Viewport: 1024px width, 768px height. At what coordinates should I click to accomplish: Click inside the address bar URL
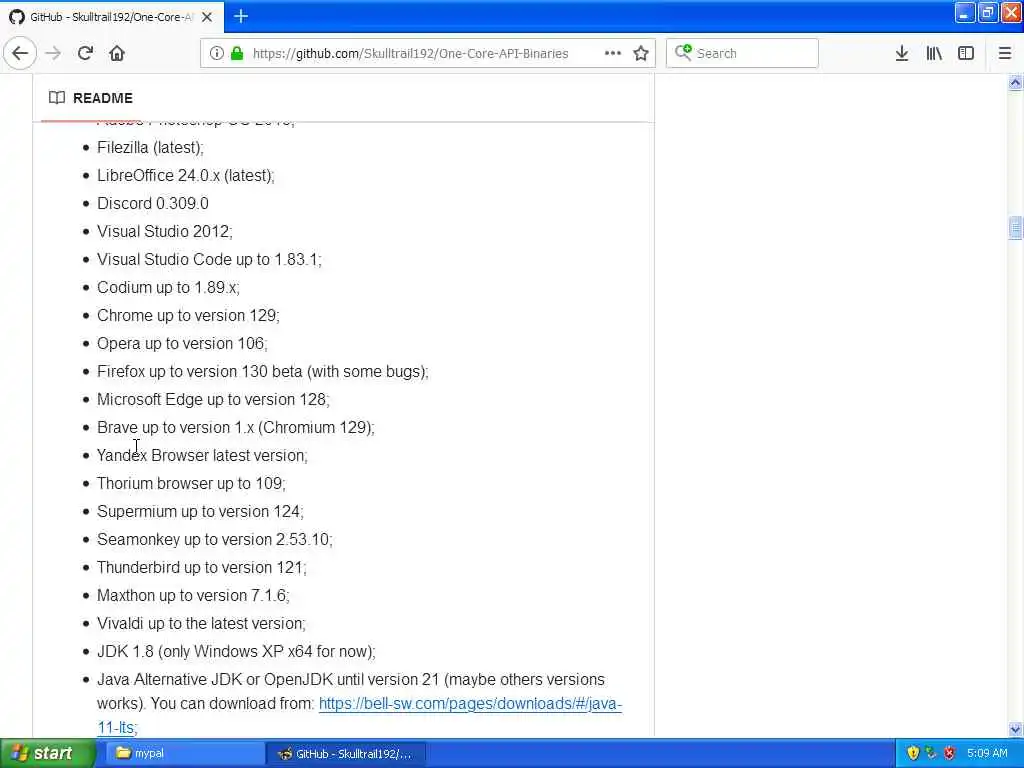(410, 54)
